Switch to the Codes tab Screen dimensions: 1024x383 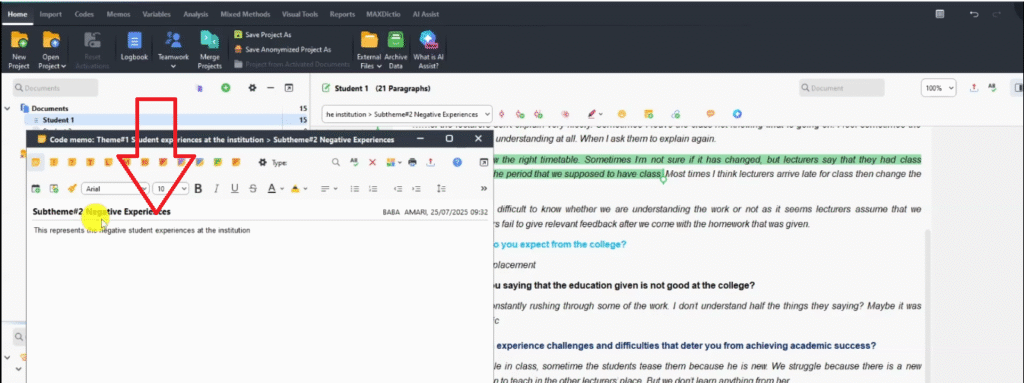pyautogui.click(x=84, y=14)
